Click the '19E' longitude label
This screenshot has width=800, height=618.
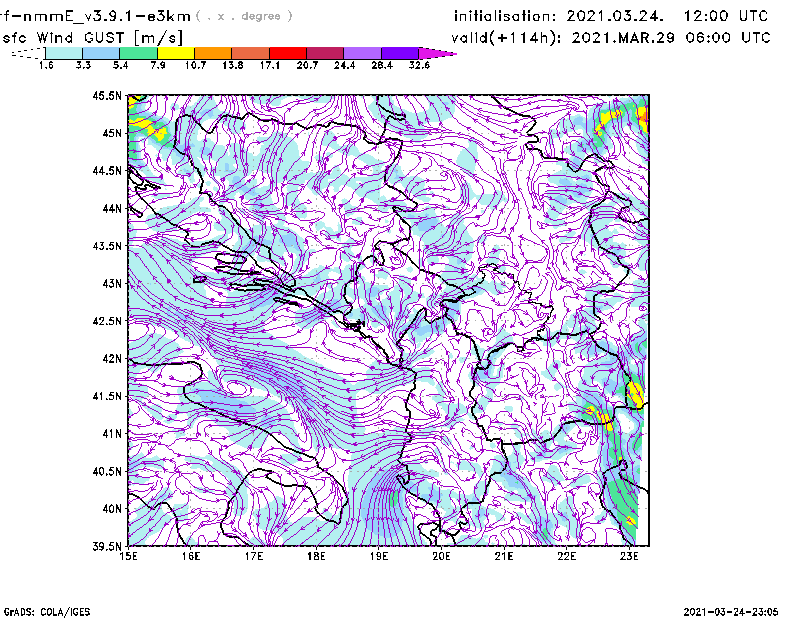point(379,556)
